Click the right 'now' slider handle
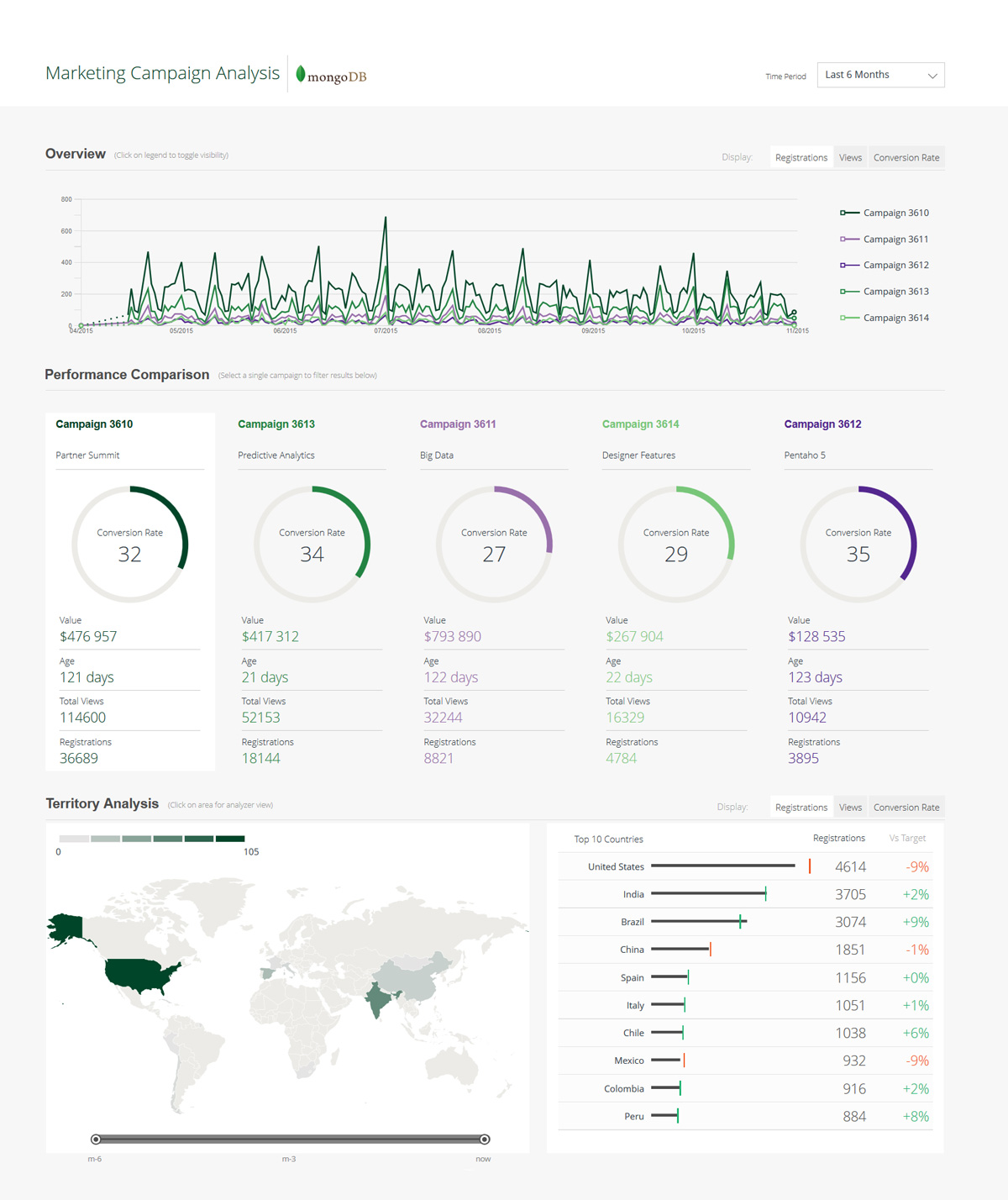 (x=485, y=1139)
